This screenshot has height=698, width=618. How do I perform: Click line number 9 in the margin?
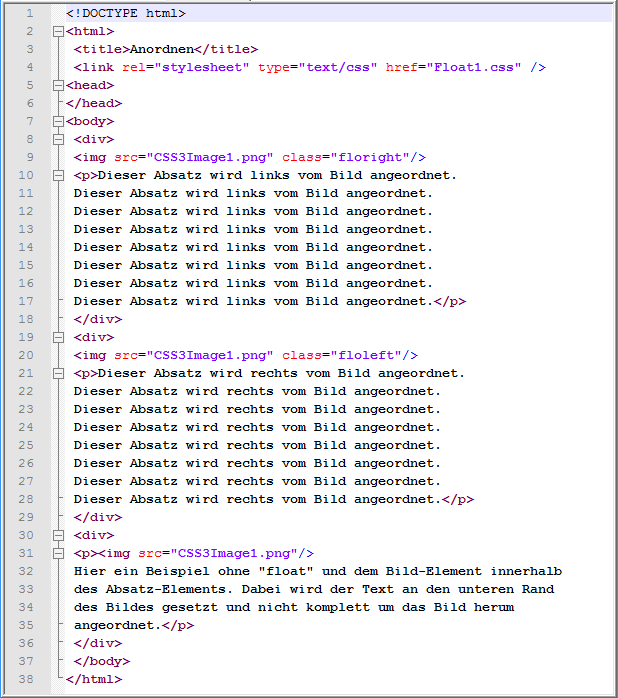click(x=29, y=157)
